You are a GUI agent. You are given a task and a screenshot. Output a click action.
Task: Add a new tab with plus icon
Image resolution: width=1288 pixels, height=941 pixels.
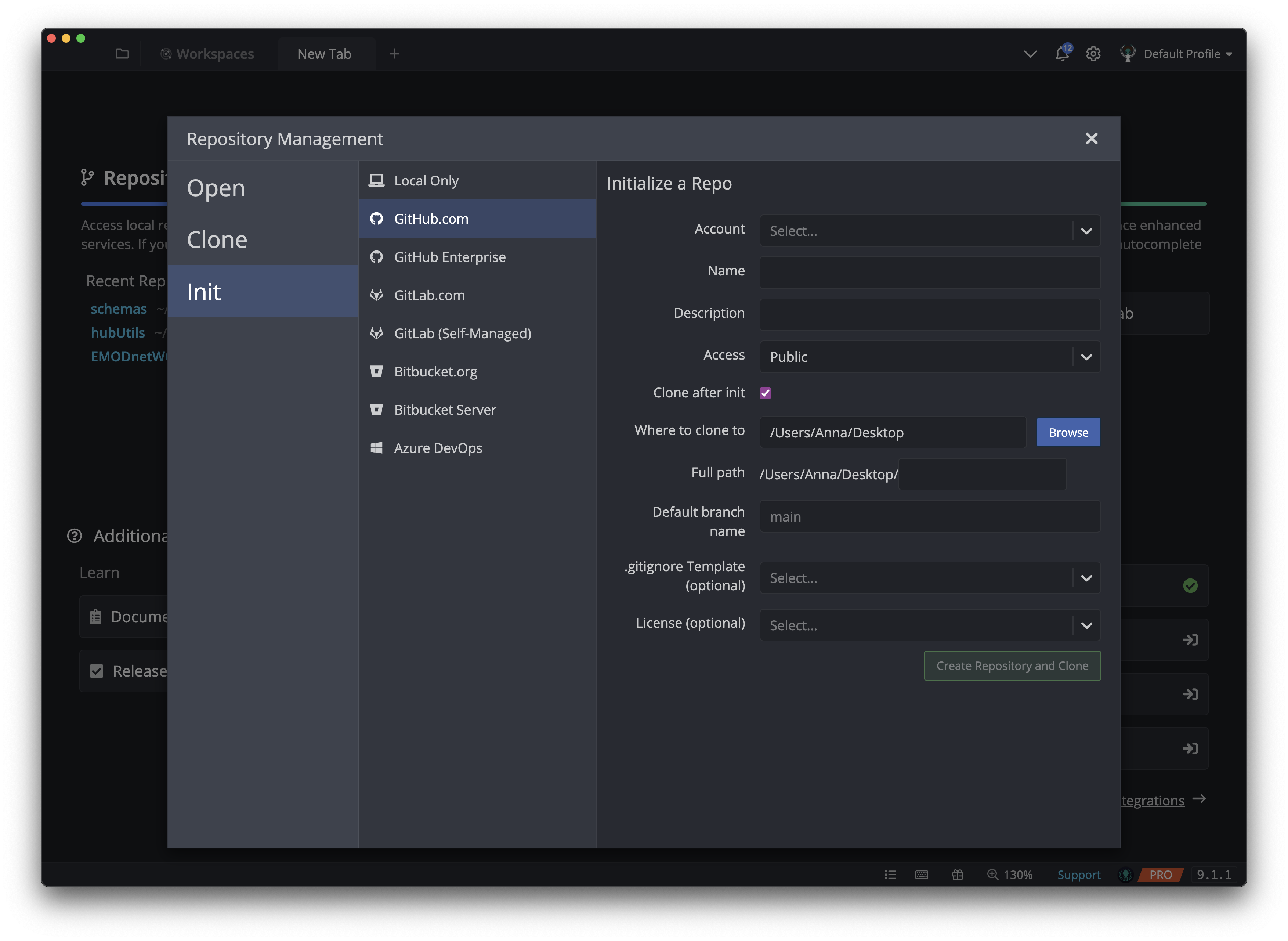(x=394, y=54)
